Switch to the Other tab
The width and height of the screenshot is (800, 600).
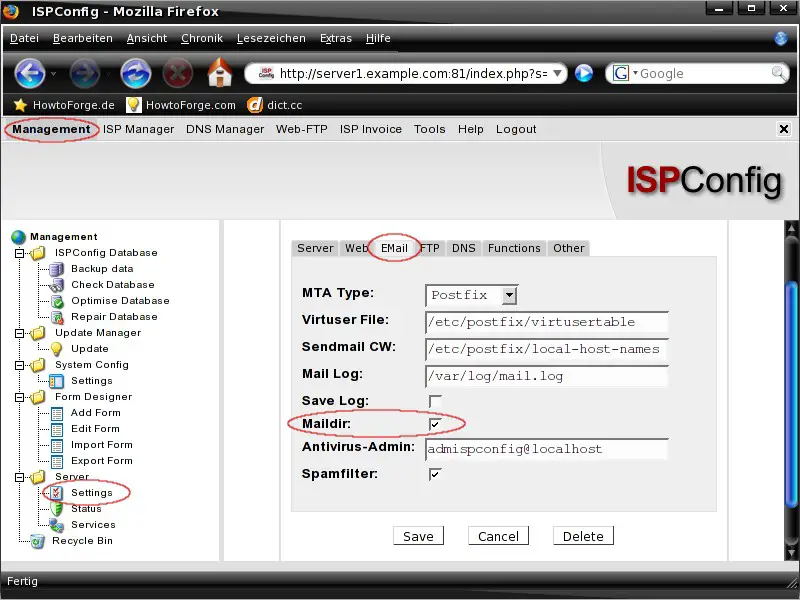[568, 248]
